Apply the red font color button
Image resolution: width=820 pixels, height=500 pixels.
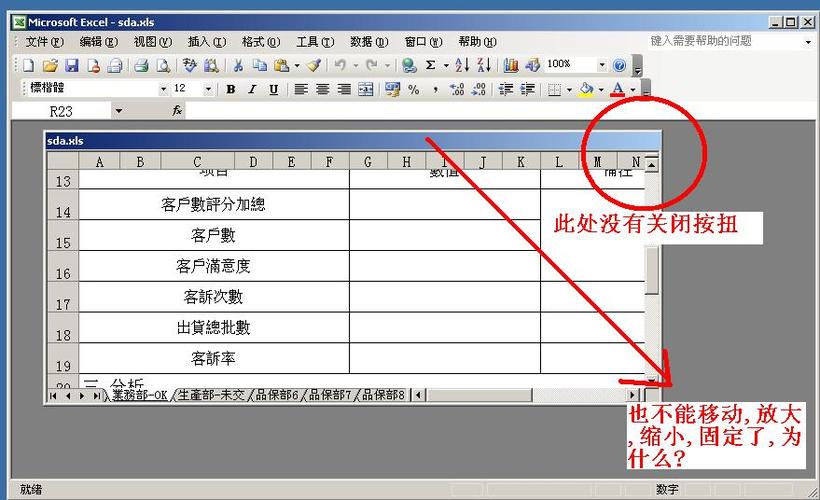coord(618,89)
